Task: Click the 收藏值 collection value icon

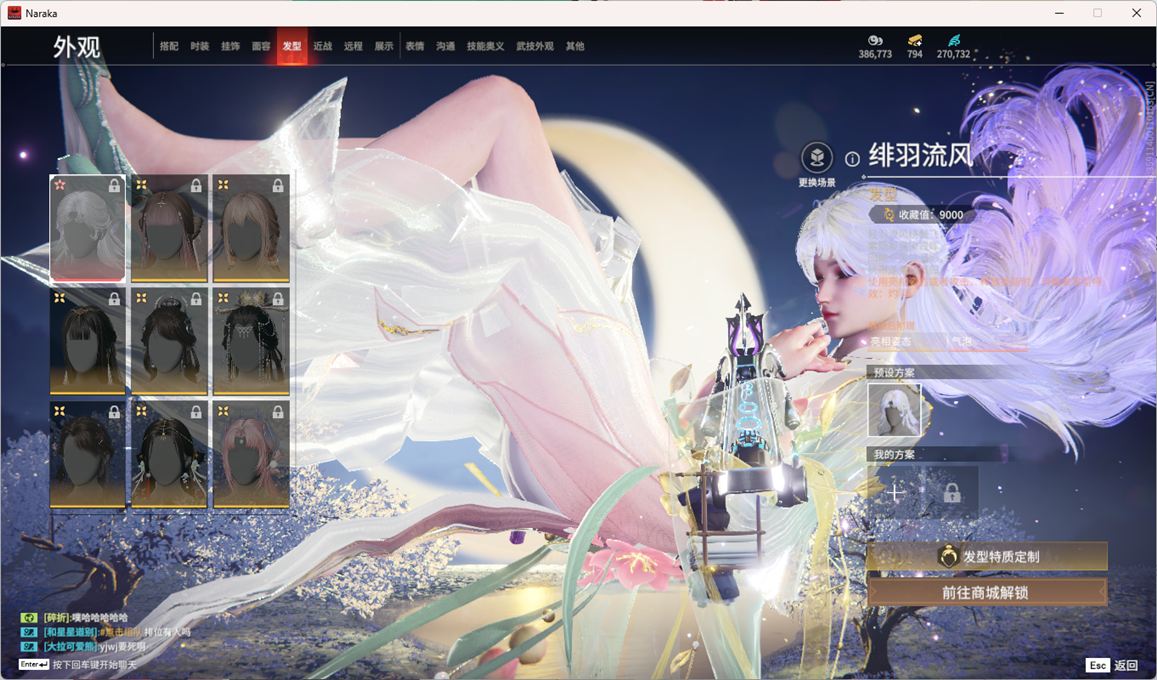Action: tap(888, 215)
